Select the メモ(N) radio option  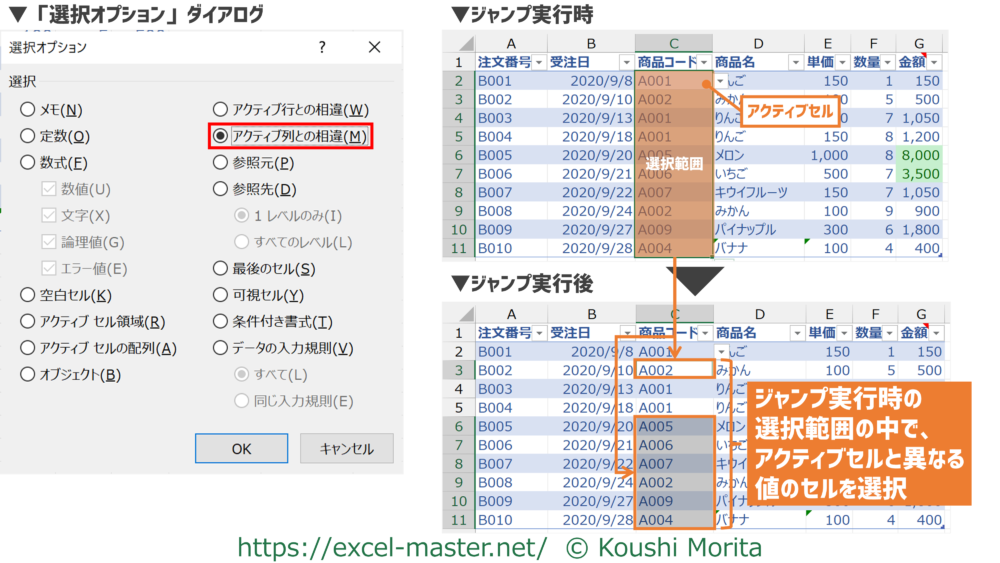click(28, 110)
